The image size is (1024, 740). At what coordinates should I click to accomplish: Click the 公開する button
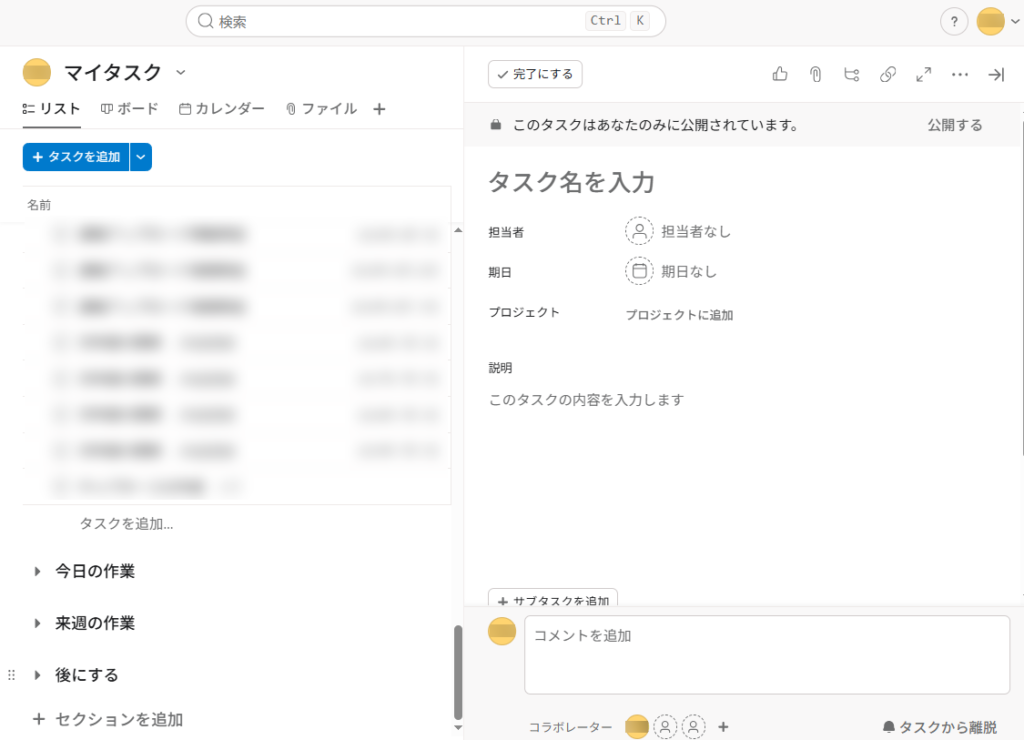tap(954, 125)
